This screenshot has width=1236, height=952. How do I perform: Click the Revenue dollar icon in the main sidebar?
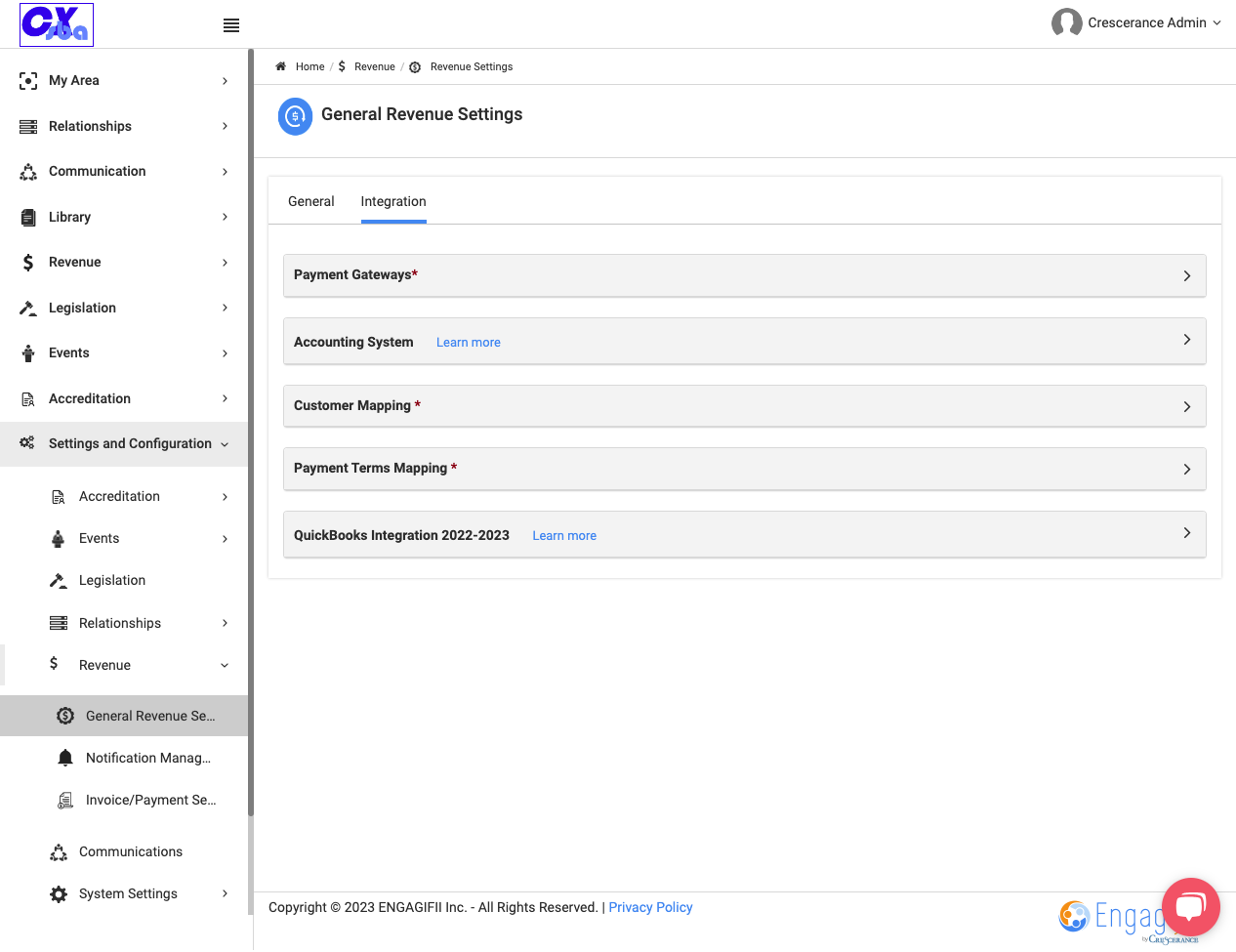[x=28, y=263]
